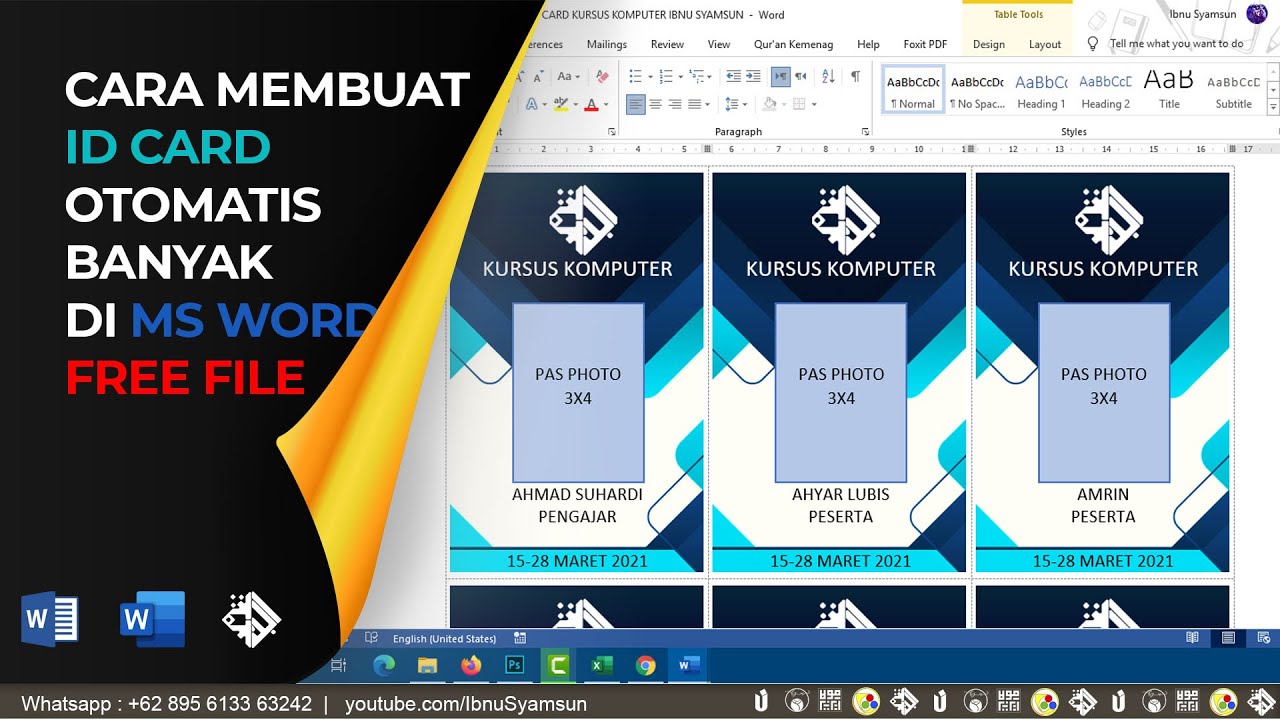The height and width of the screenshot is (720, 1280).
Task: Apply the red Font Color
Action: (x=592, y=104)
